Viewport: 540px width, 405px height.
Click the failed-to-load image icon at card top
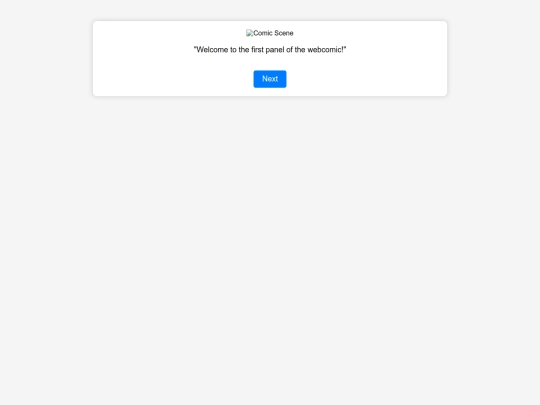pos(249,33)
